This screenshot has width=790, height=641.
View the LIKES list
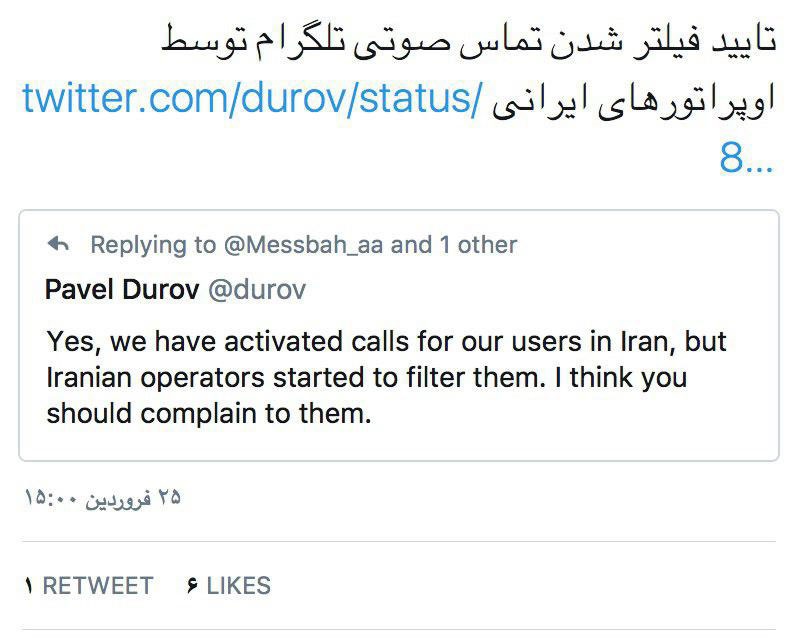pyautogui.click(x=238, y=586)
